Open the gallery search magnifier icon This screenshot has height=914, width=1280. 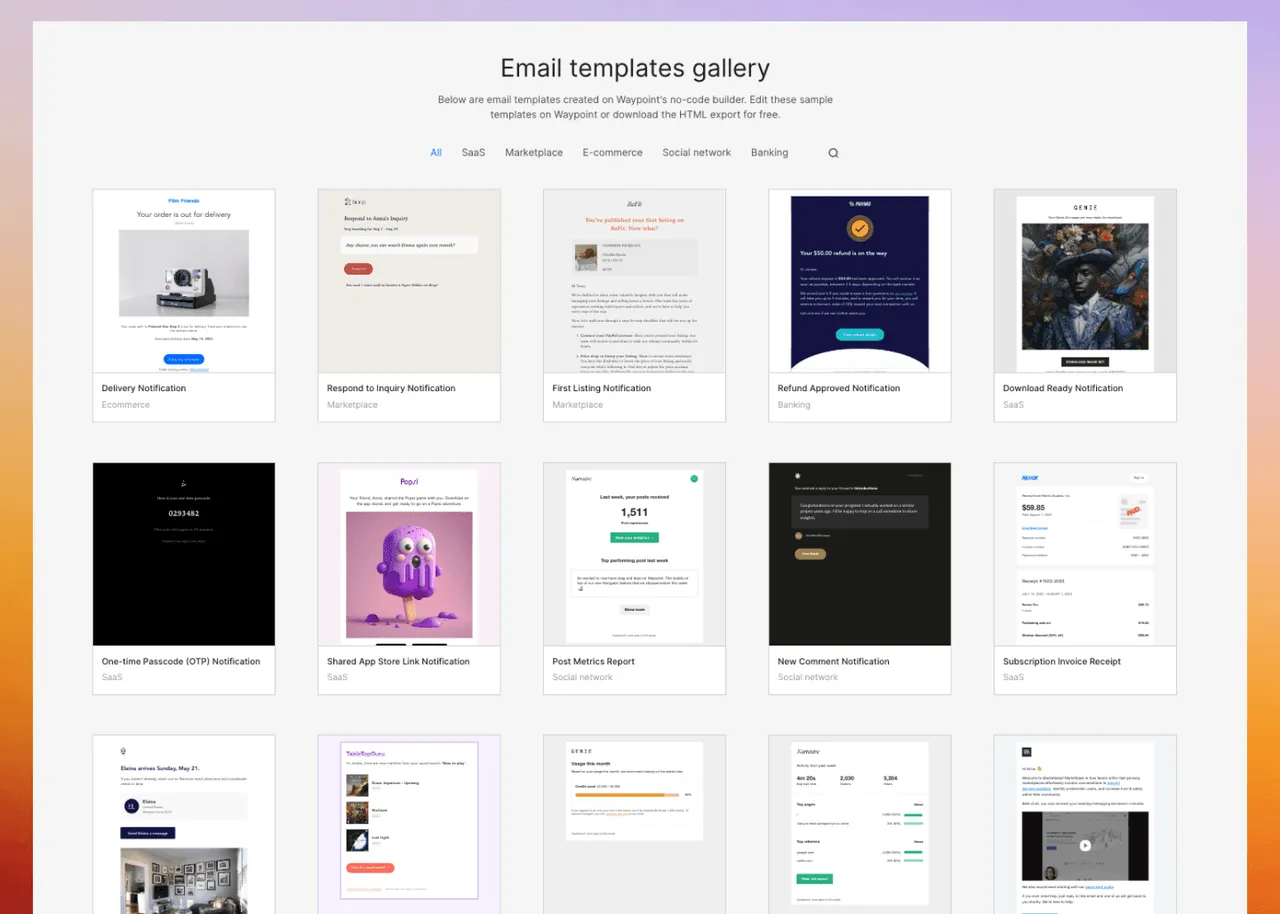point(833,153)
